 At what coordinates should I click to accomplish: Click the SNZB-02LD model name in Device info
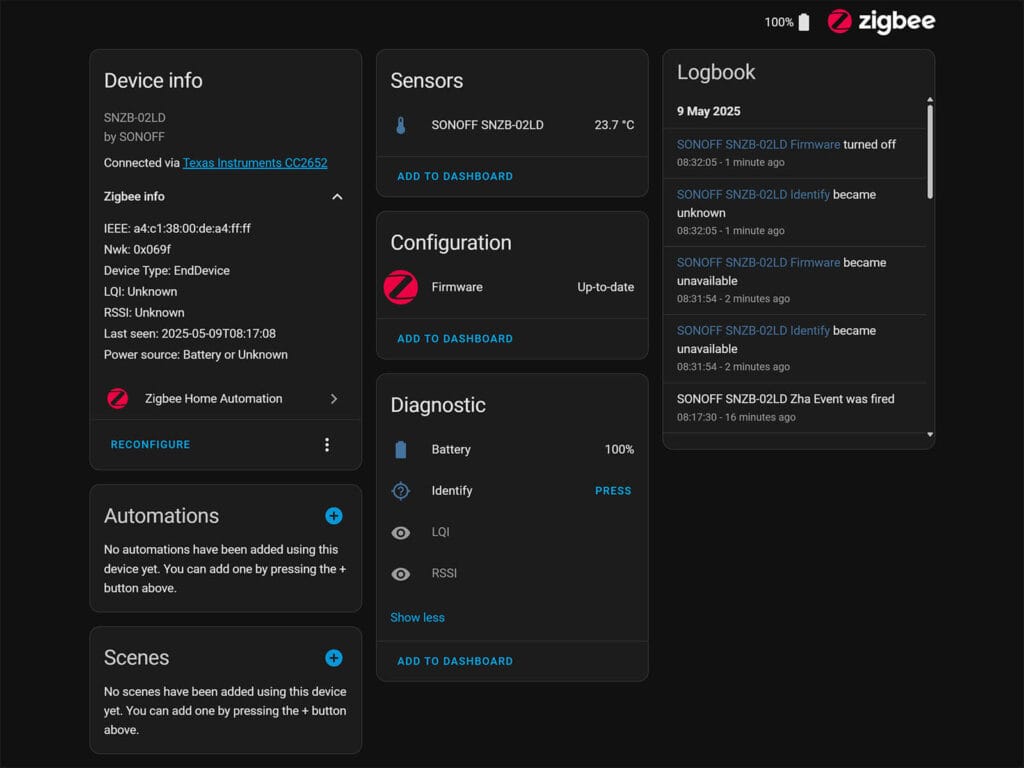click(x=135, y=118)
